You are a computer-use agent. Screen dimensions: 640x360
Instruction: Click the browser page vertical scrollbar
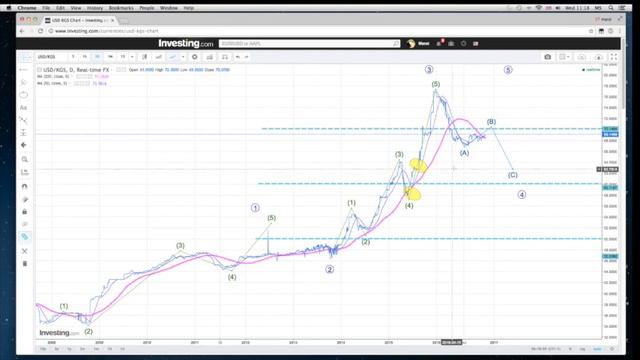point(623,73)
